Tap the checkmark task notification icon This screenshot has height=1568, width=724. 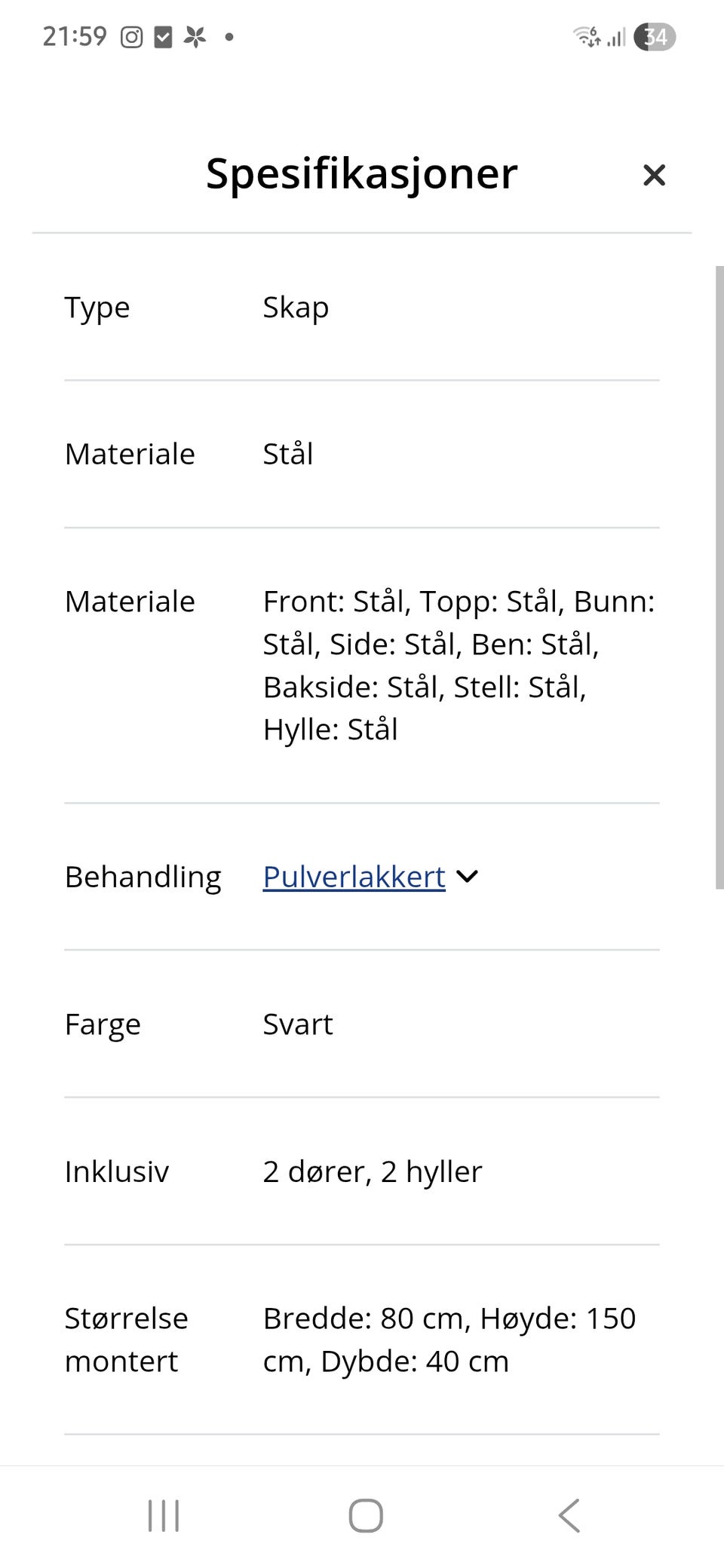(x=163, y=37)
